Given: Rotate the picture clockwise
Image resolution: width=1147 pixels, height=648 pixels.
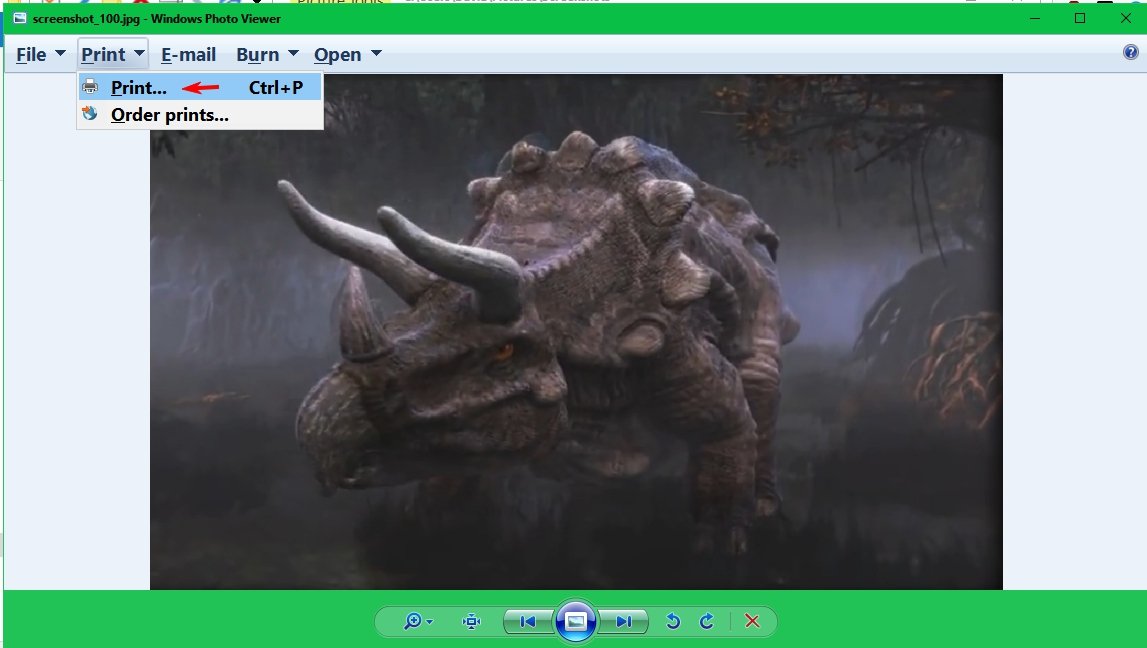Looking at the screenshot, I should coord(707,622).
